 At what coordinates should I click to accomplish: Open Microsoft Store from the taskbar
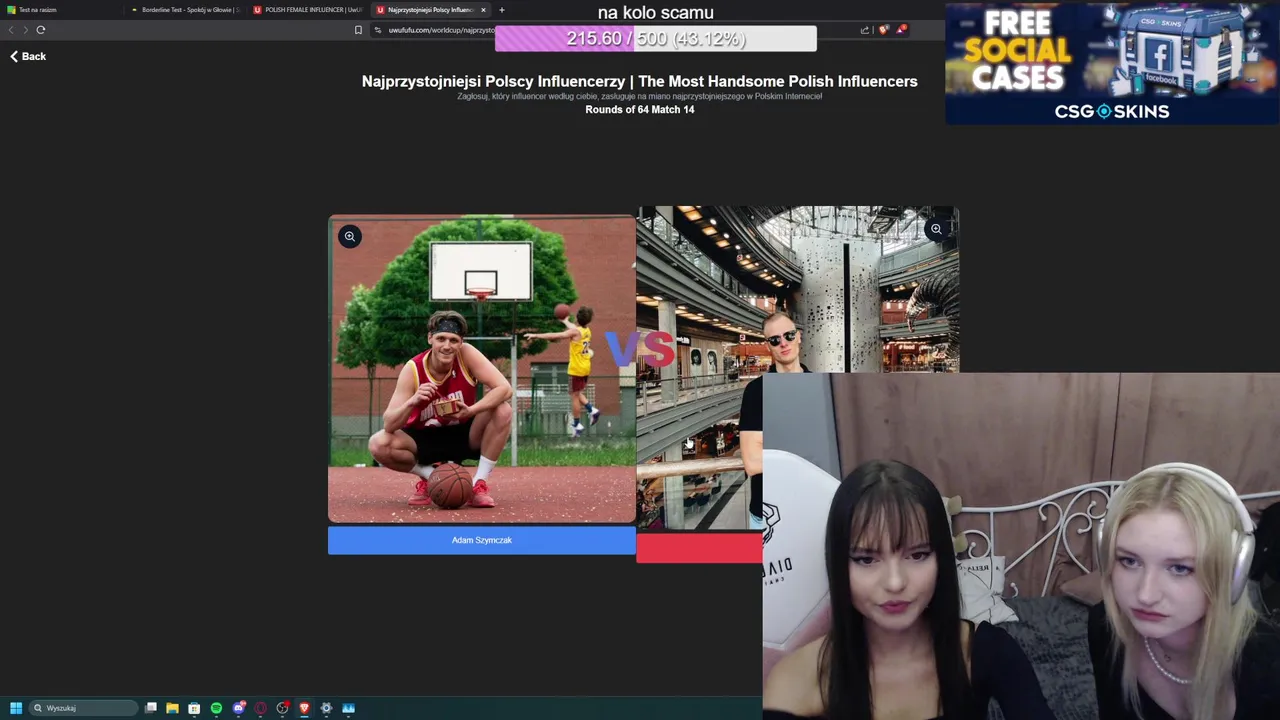pyautogui.click(x=194, y=708)
